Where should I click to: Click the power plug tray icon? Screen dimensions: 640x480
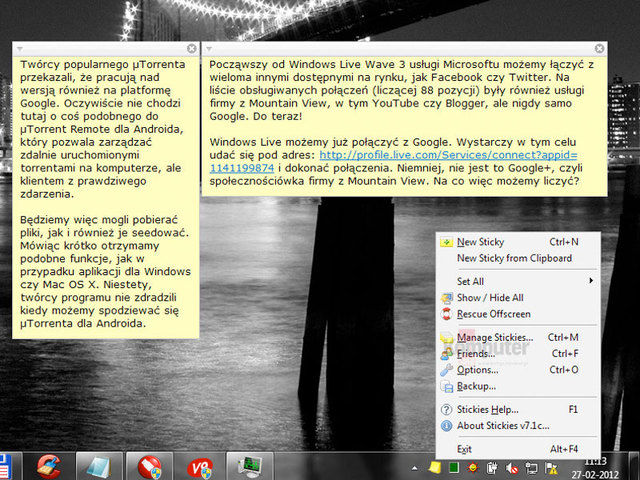point(492,468)
